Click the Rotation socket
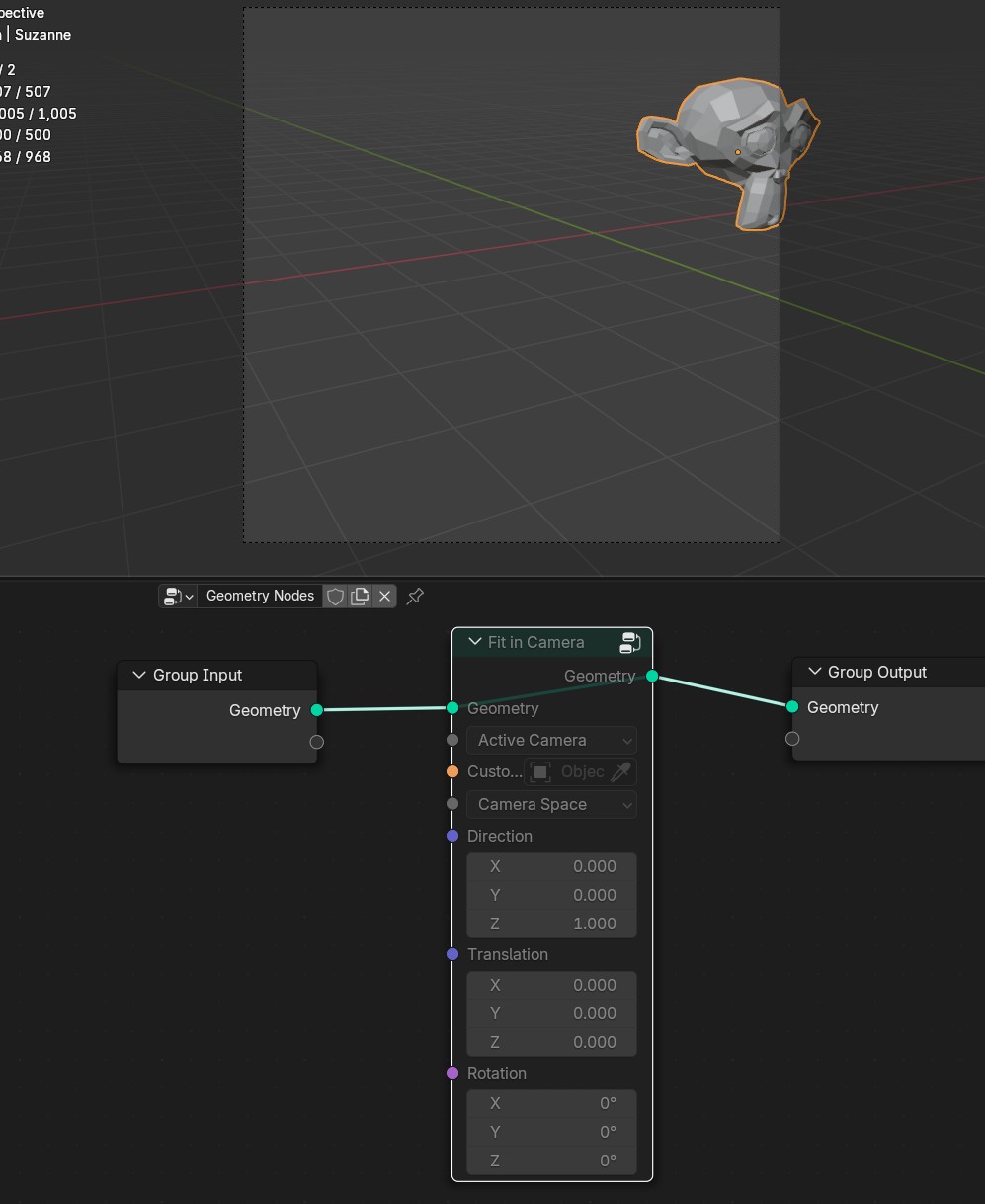The image size is (985, 1204). (452, 1073)
